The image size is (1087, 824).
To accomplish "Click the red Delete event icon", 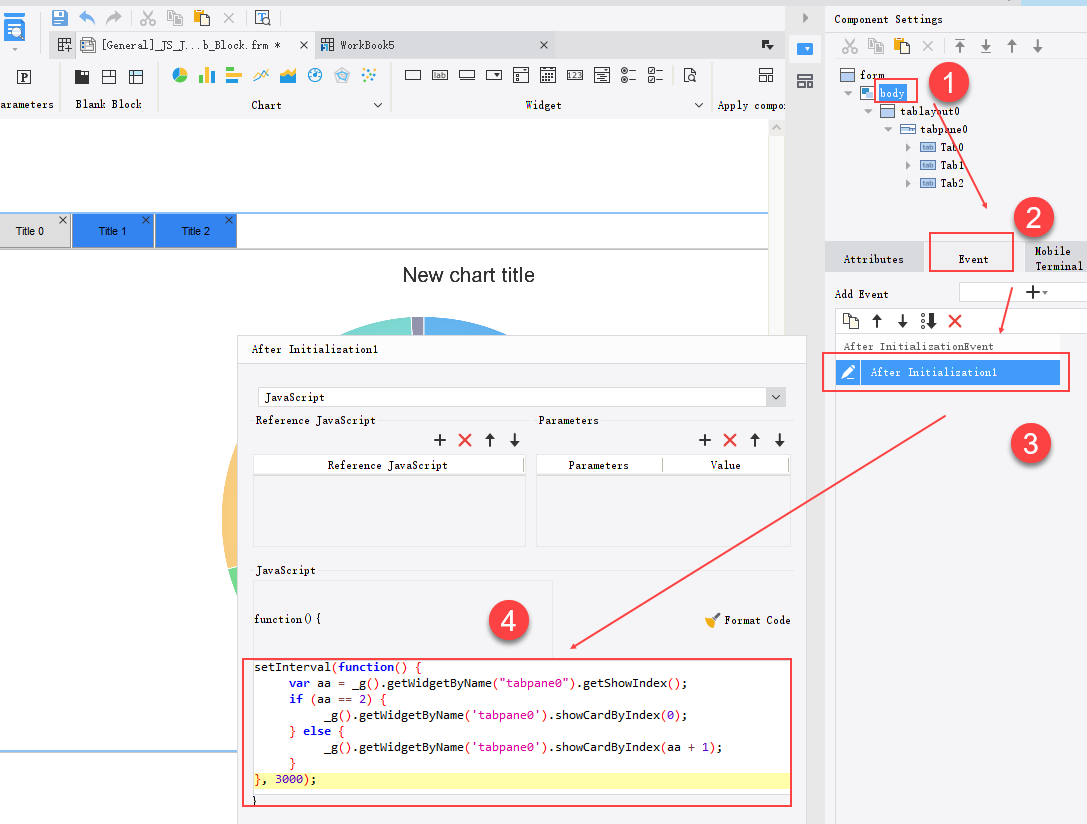I will click(955, 321).
